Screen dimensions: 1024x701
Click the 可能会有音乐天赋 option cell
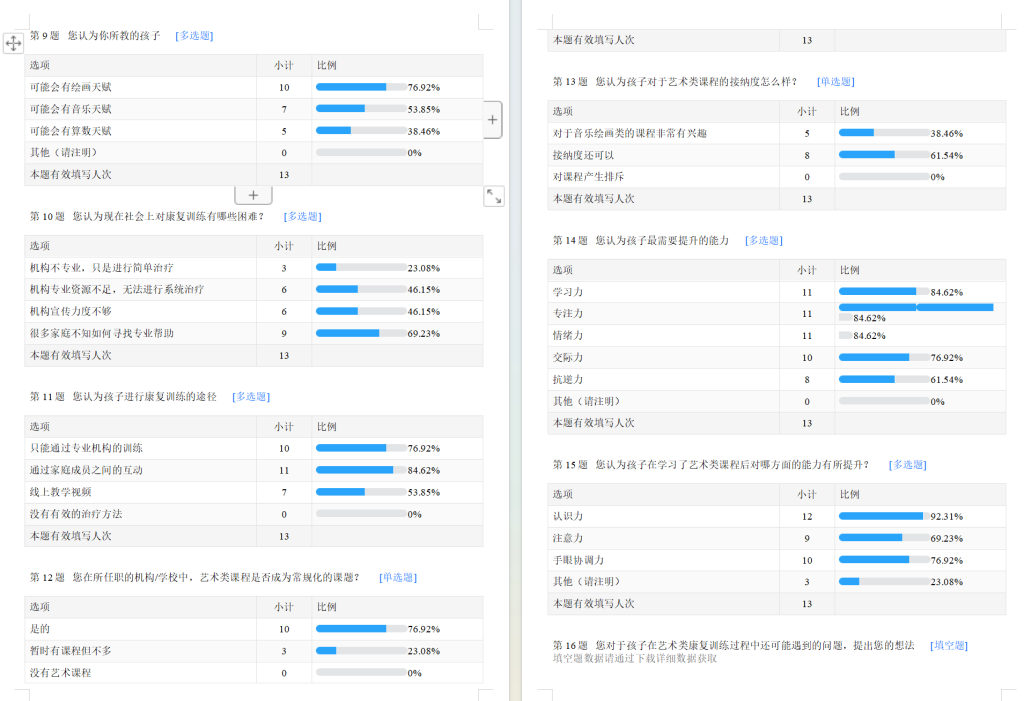(x=71, y=109)
